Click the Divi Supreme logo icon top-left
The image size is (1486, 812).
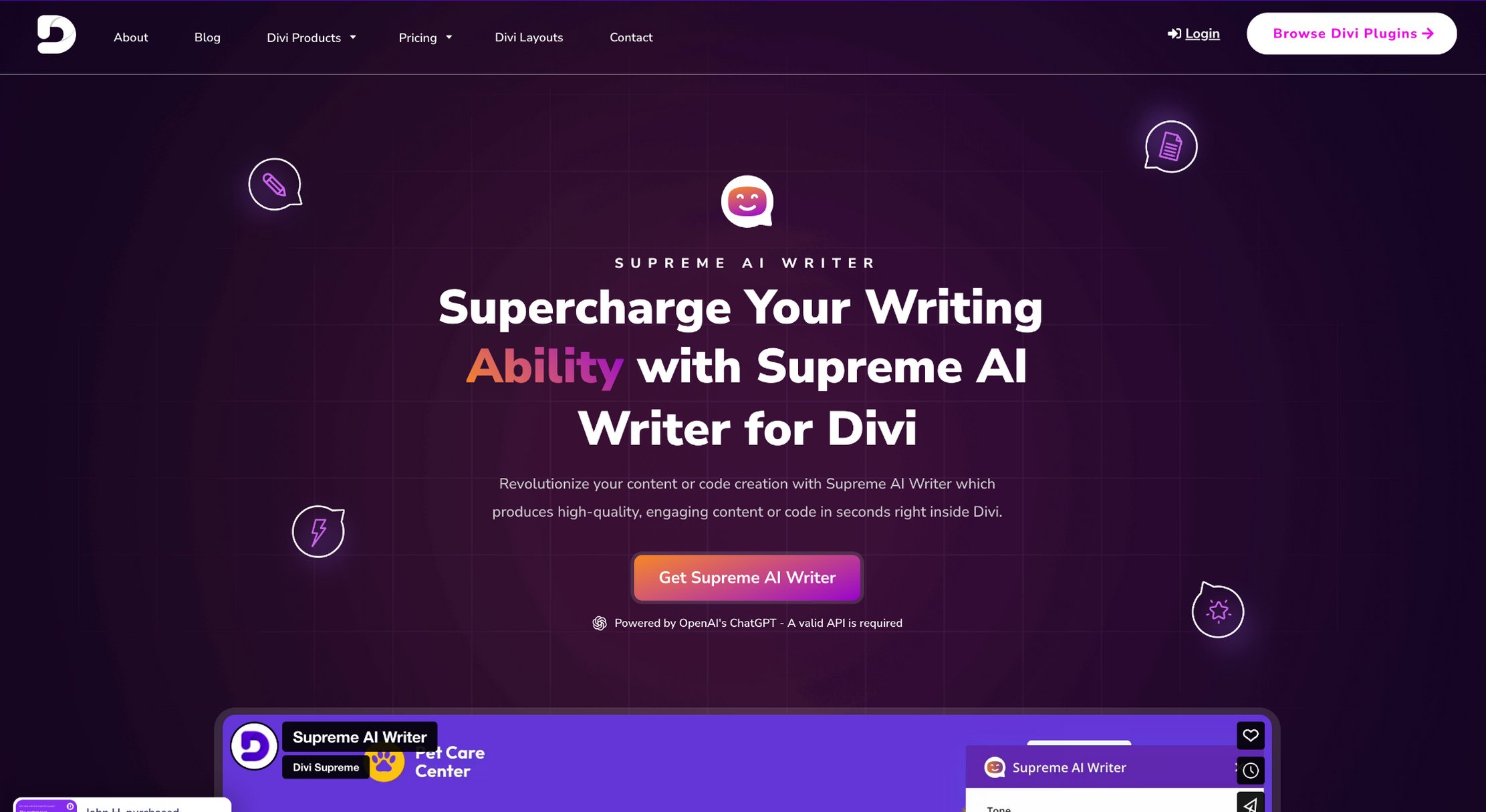[53, 36]
